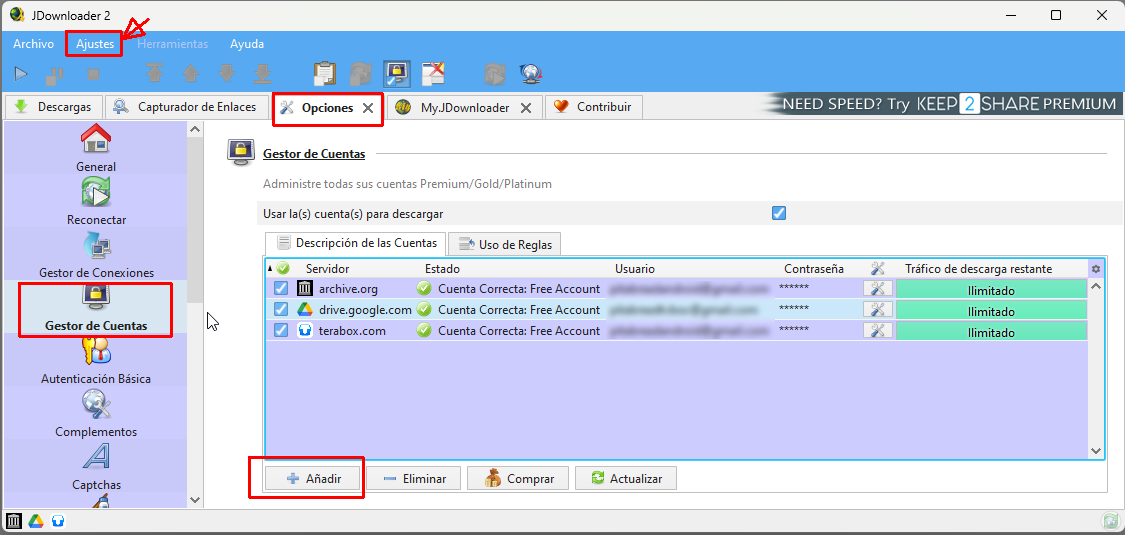
Task: Select Reconectar in settings sidebar
Action: [x=96, y=201]
